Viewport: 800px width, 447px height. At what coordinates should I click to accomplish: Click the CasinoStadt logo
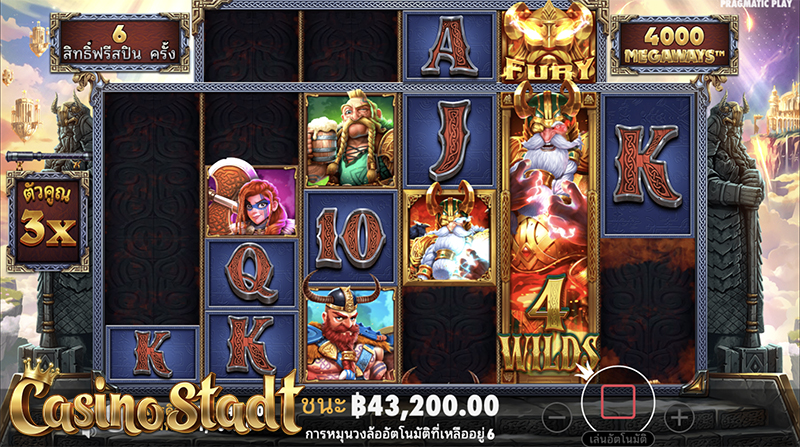(153, 403)
